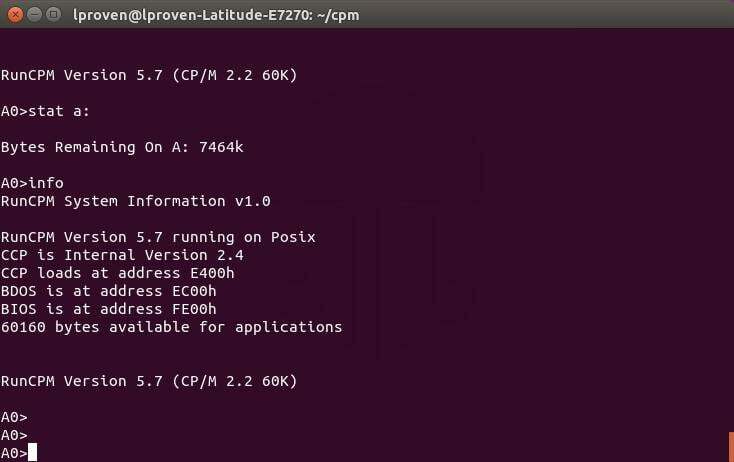
Task: Click the first 'RunCPM Version 5.7 (CP/M 2.2 60K)' line
Action: point(149,75)
